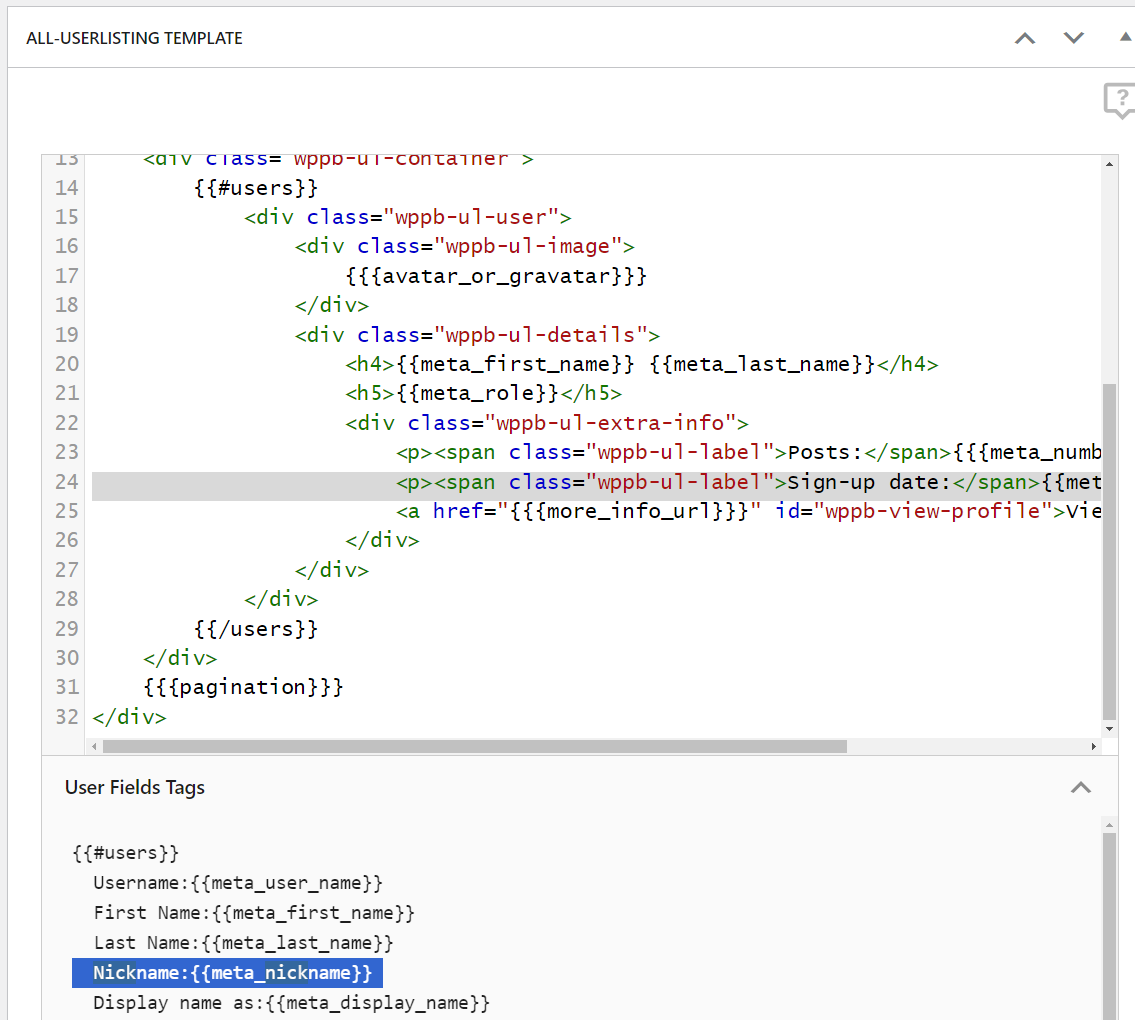This screenshot has height=1020, width=1135.
Task: Click the Posts: label on line 23
Action: pyautogui.click(x=825, y=452)
